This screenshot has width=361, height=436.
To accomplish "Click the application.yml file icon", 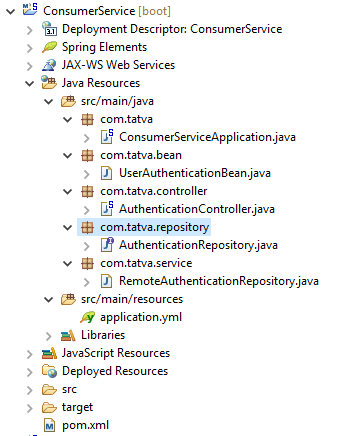I will tap(87, 317).
